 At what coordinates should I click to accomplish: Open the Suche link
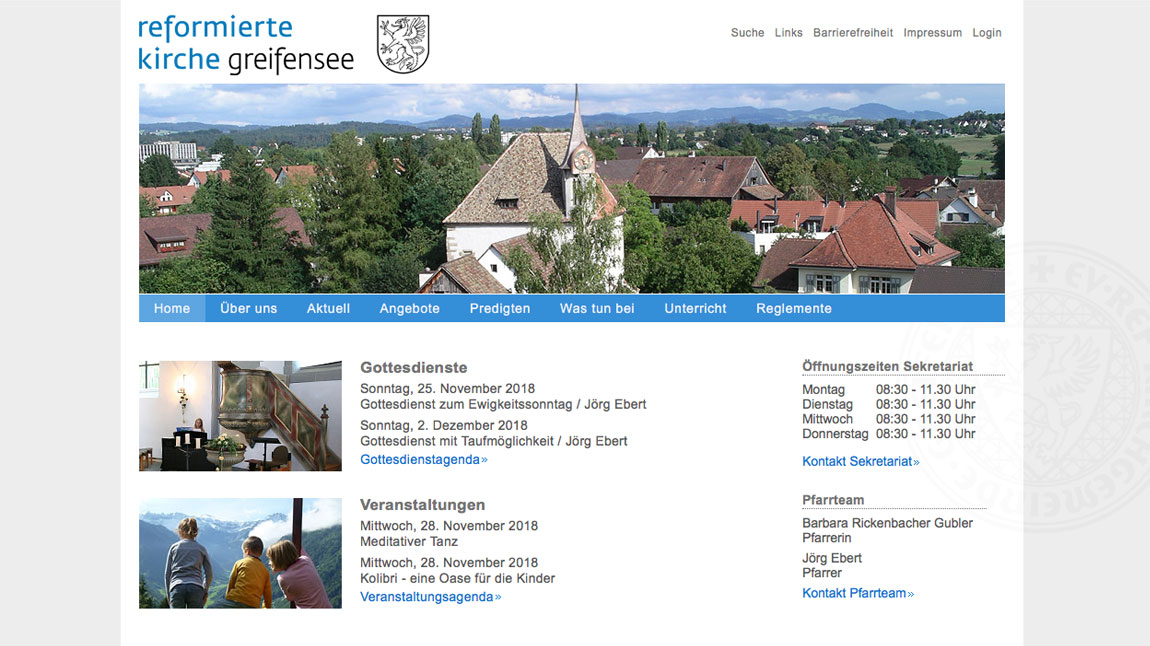click(x=747, y=33)
